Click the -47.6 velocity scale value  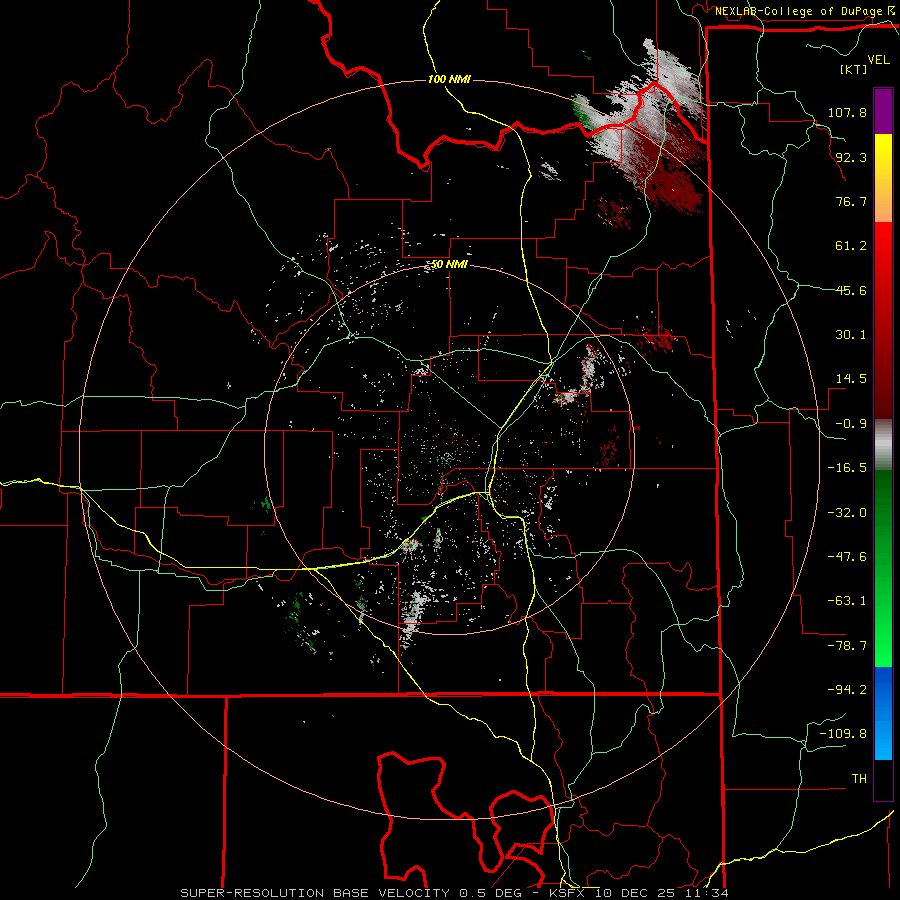click(847, 557)
